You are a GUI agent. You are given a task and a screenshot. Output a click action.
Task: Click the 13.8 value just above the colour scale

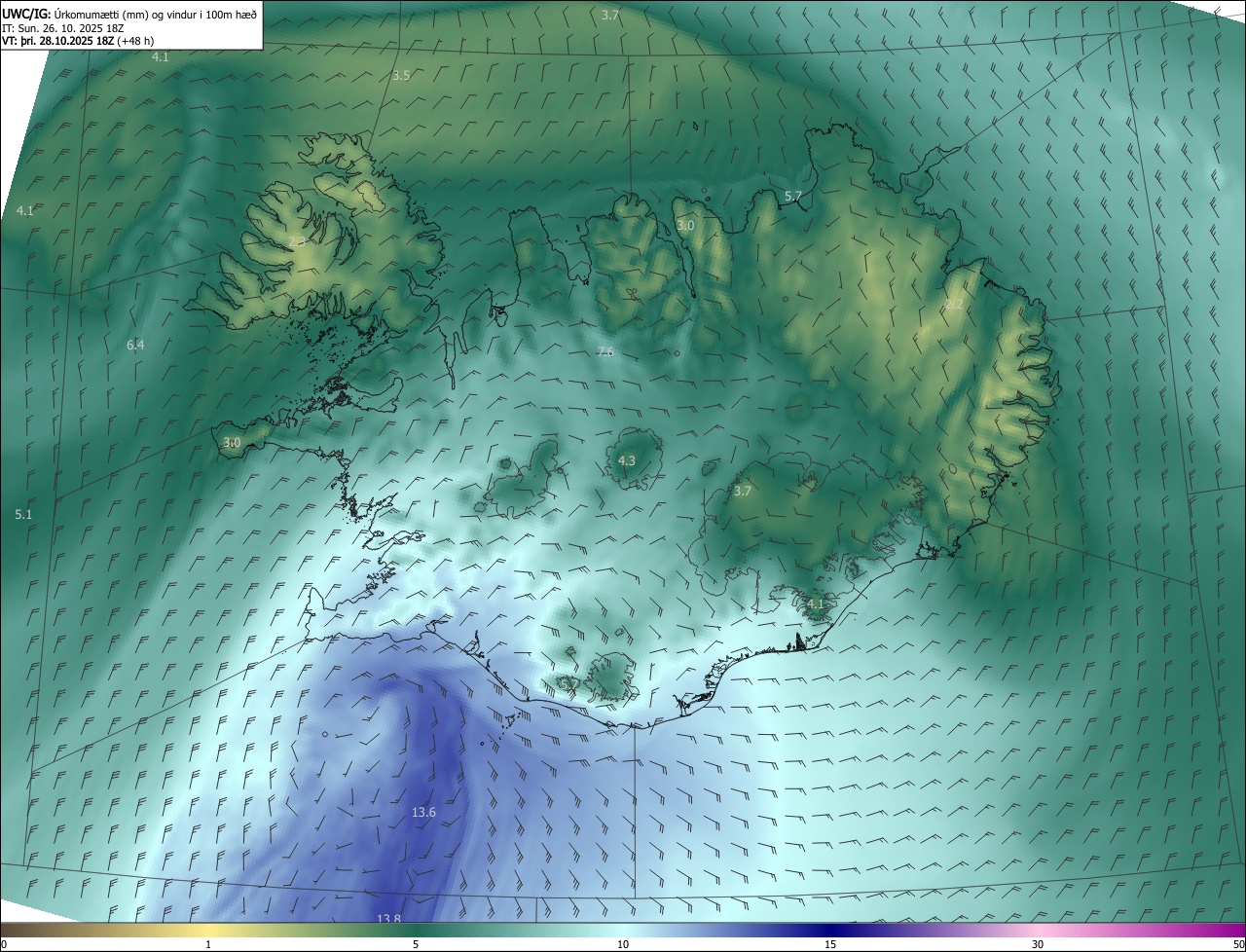388,918
